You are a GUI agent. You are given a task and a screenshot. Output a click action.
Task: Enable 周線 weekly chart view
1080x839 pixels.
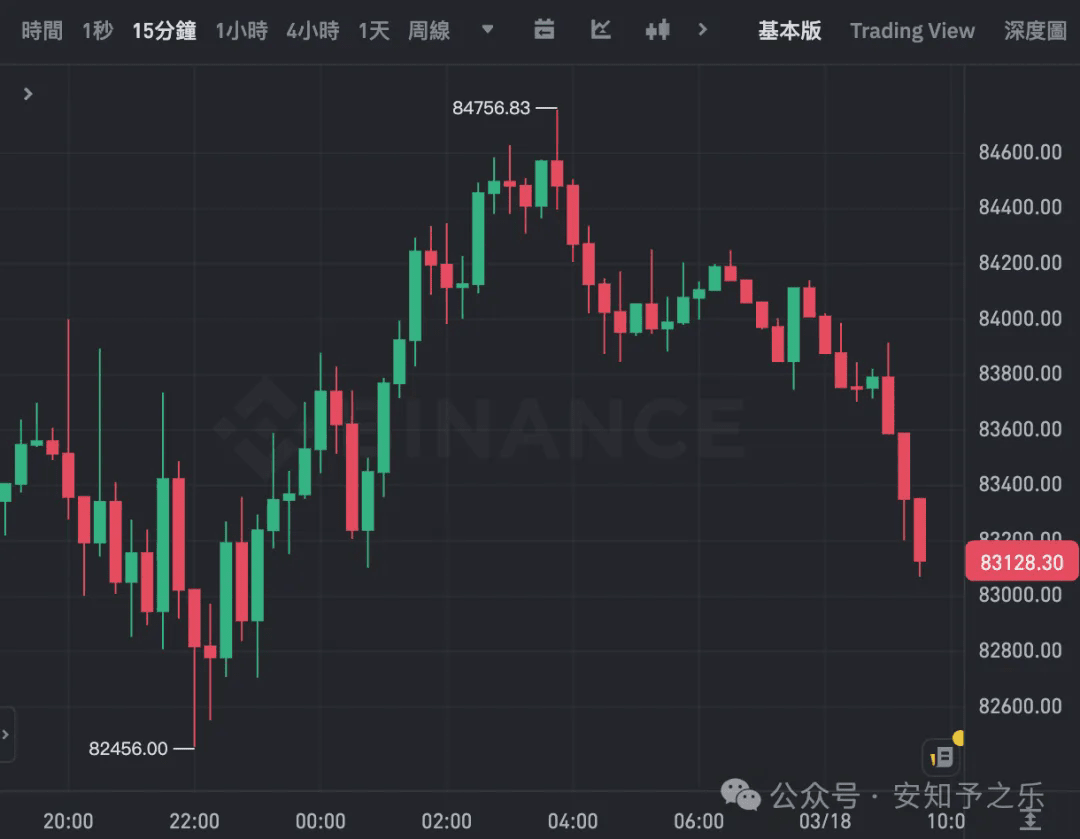(428, 31)
